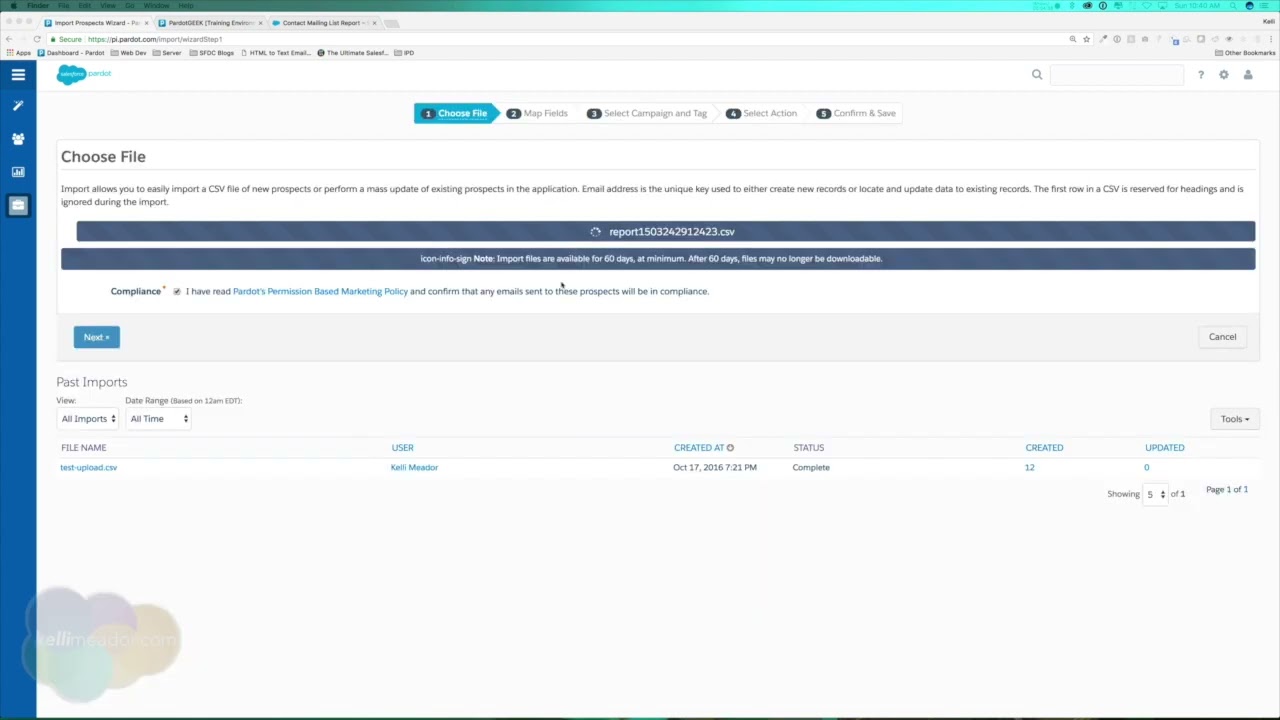Viewport: 1280px width, 720px height.
Task: Open the SFDC Blogs bookmarks folder
Action: coord(211,53)
